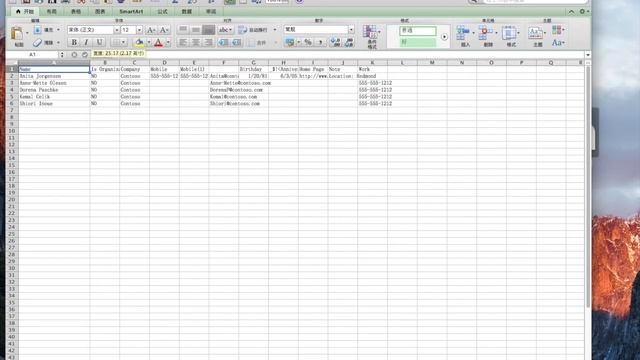Click the Merge cells button
The width and height of the screenshot is (640, 360).
(258, 42)
